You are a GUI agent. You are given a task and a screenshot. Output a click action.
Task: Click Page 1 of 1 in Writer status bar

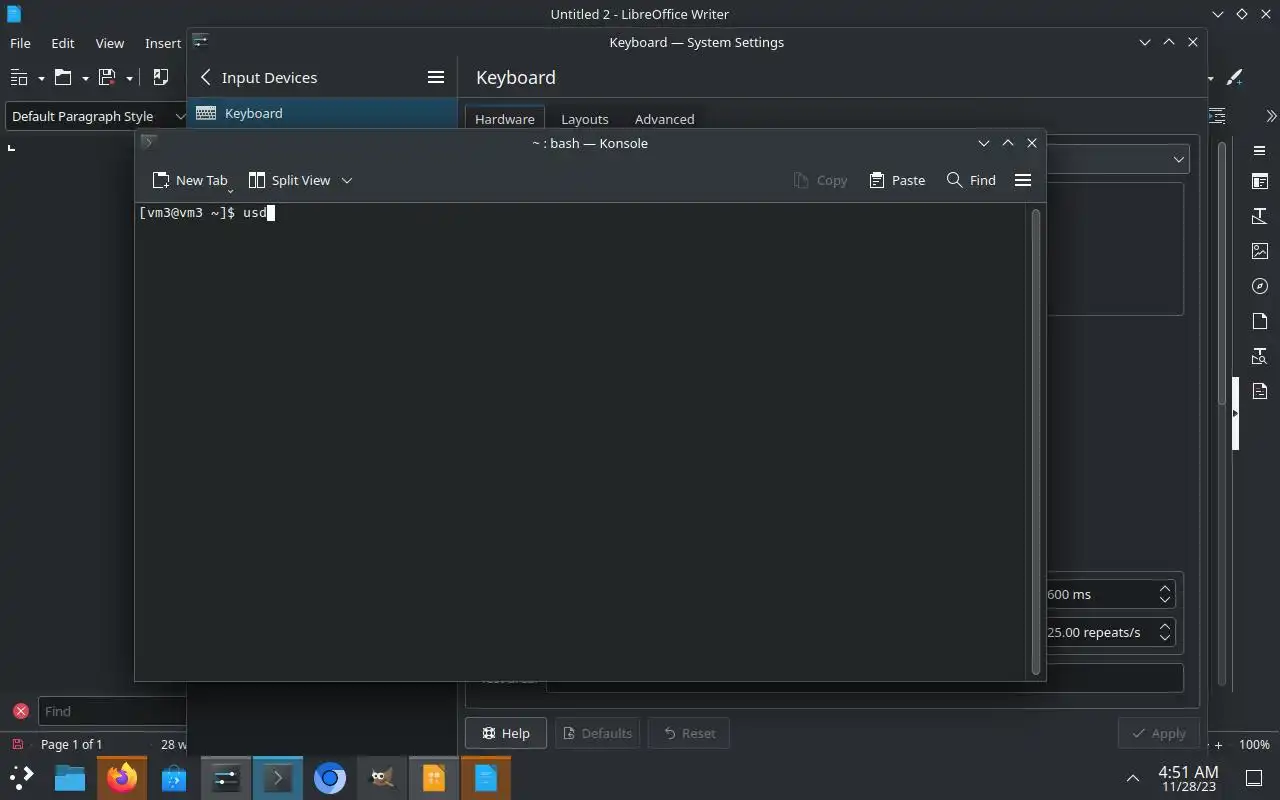(x=71, y=744)
